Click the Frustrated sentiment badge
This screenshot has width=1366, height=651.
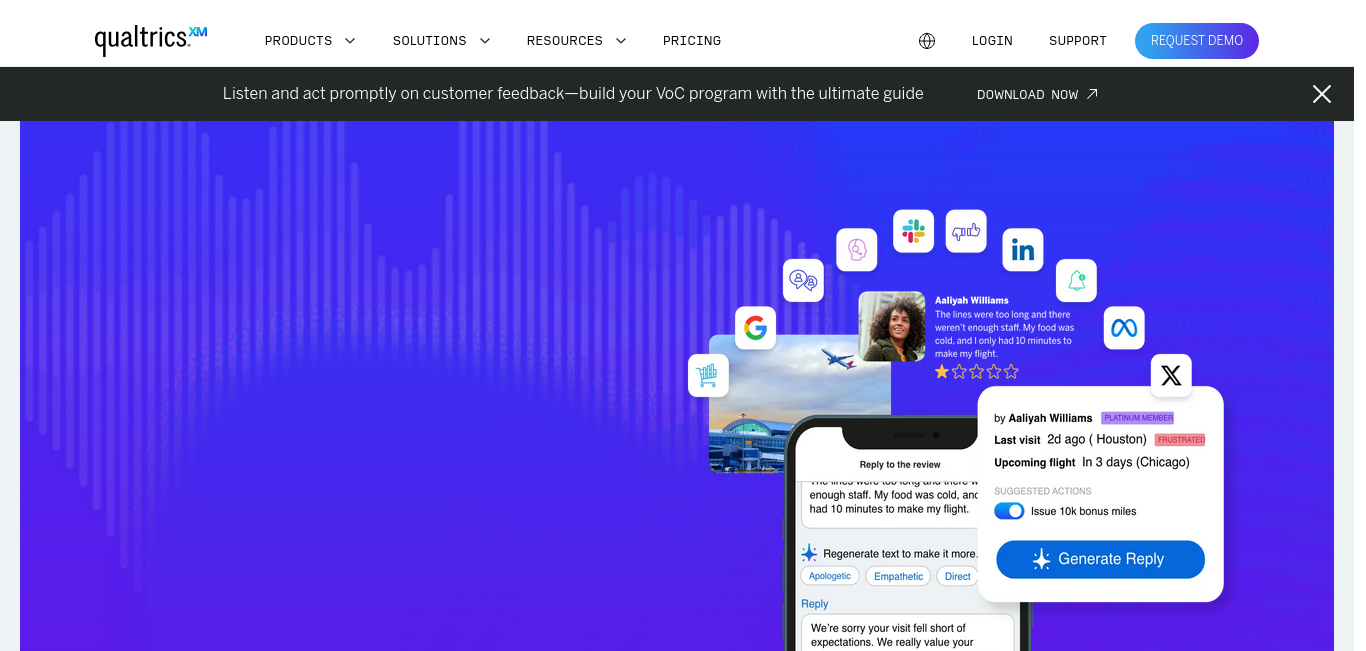1180,440
